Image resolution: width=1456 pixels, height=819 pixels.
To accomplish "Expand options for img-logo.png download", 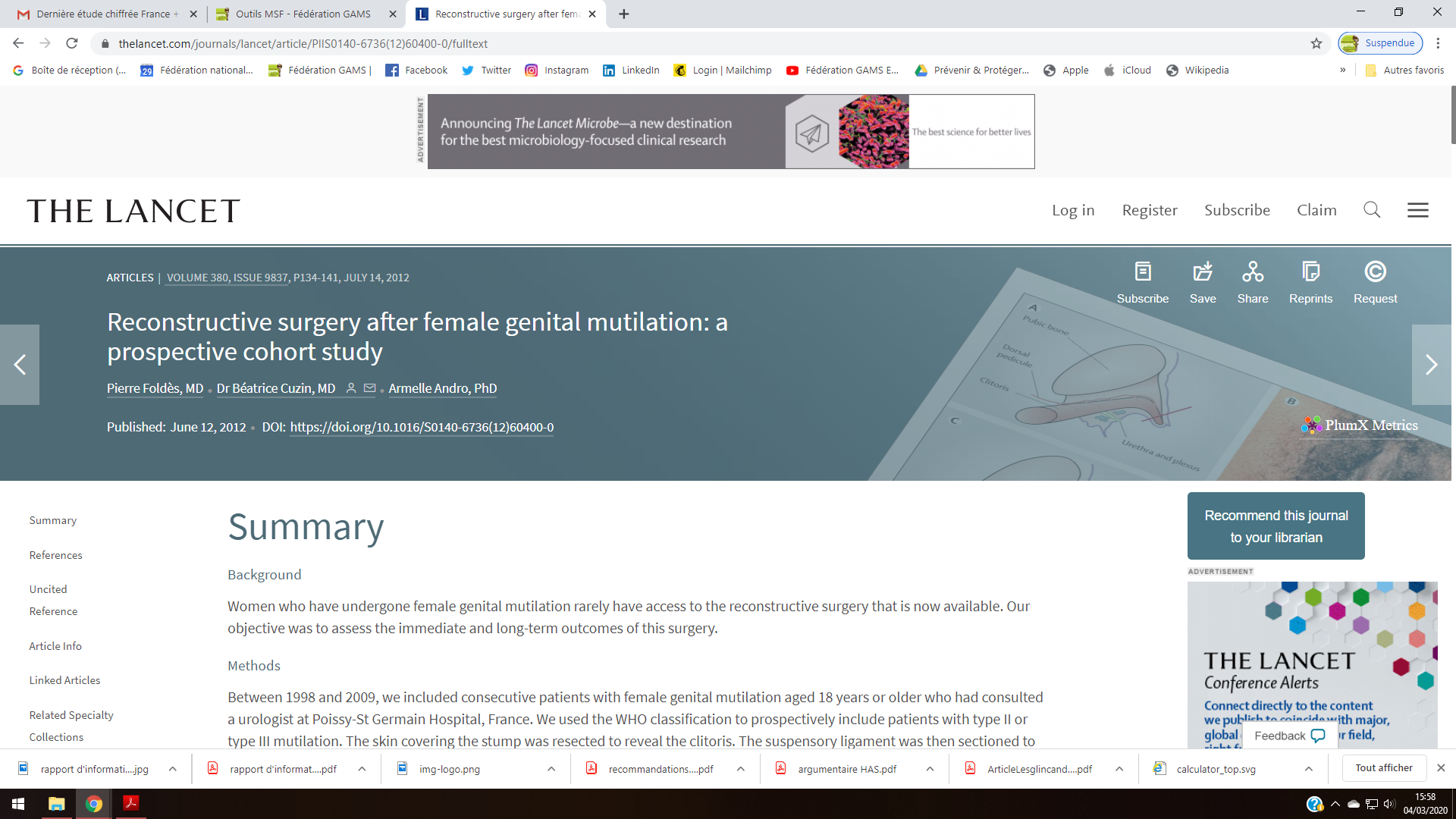I will [551, 769].
